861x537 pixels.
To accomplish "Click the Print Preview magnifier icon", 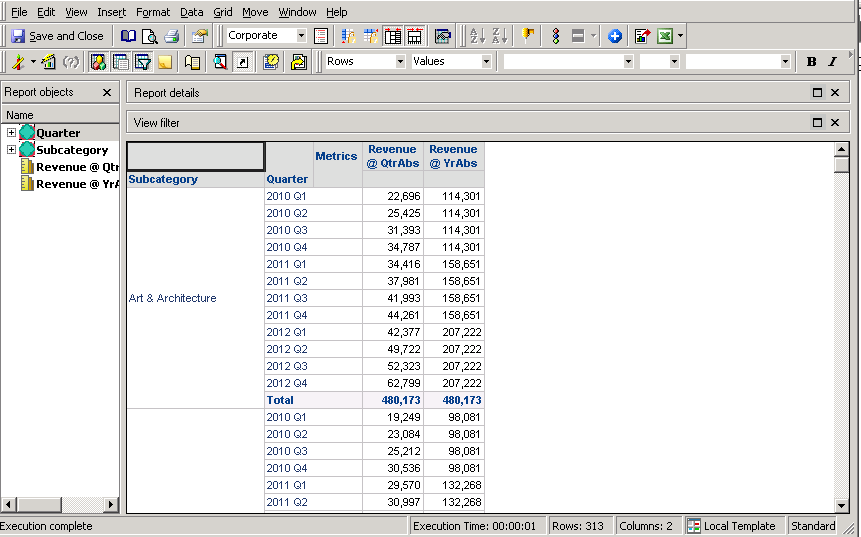I will pyautogui.click(x=149, y=36).
